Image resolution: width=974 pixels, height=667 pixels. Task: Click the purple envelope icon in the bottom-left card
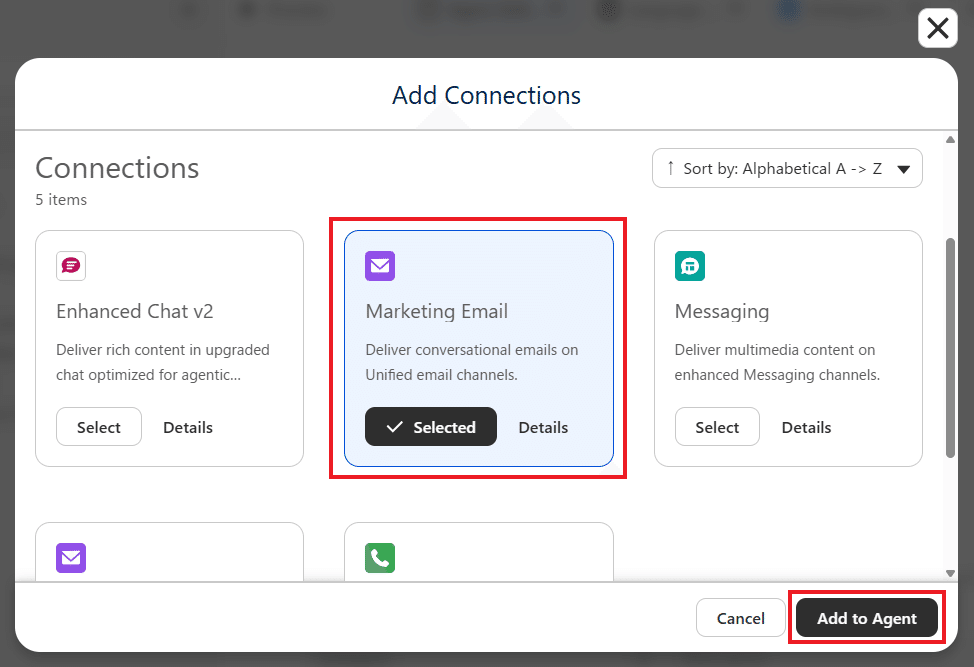[x=71, y=558]
